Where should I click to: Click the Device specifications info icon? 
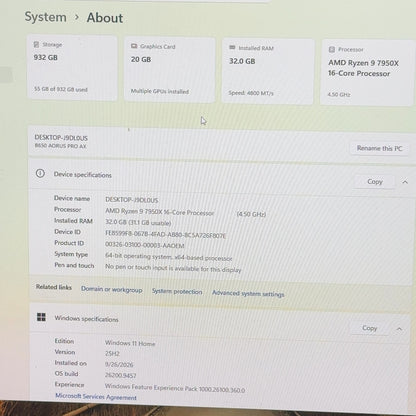tap(40, 173)
